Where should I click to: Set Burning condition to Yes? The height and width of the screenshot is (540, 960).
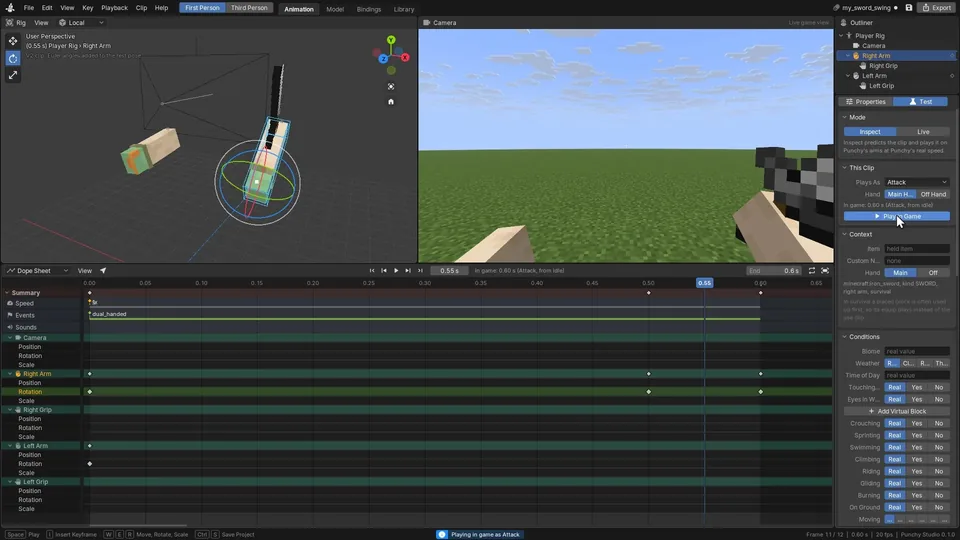point(917,495)
